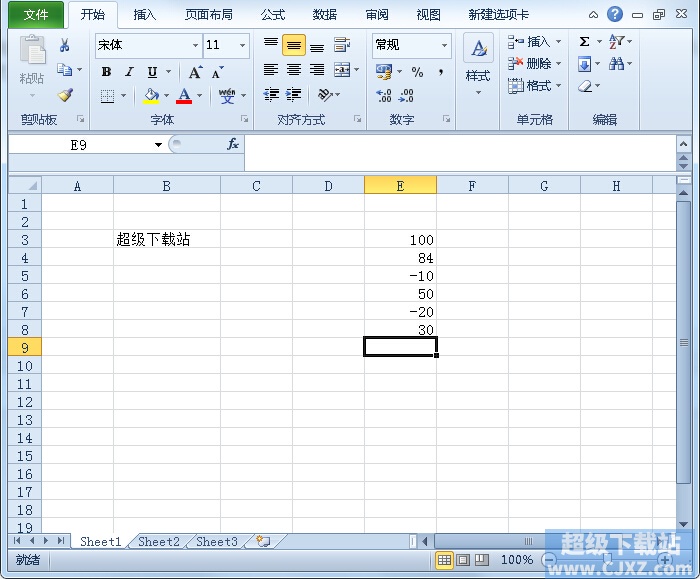Open borders dropdown arrow
Image resolution: width=700 pixels, height=579 pixels.
tap(123, 96)
